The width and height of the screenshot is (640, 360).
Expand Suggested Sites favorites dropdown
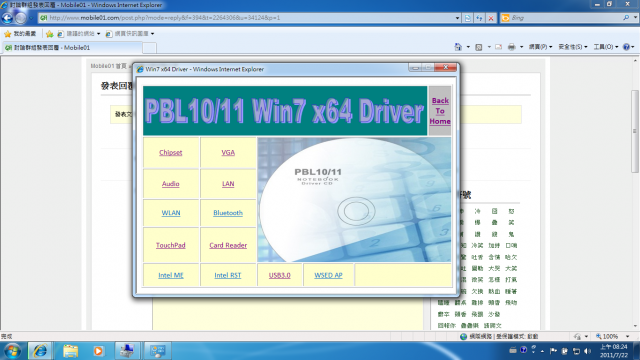pos(98,33)
